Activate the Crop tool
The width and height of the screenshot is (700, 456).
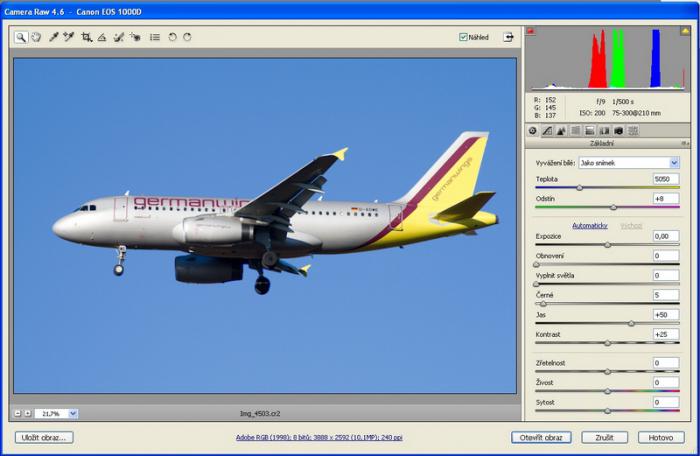pyautogui.click(x=87, y=37)
